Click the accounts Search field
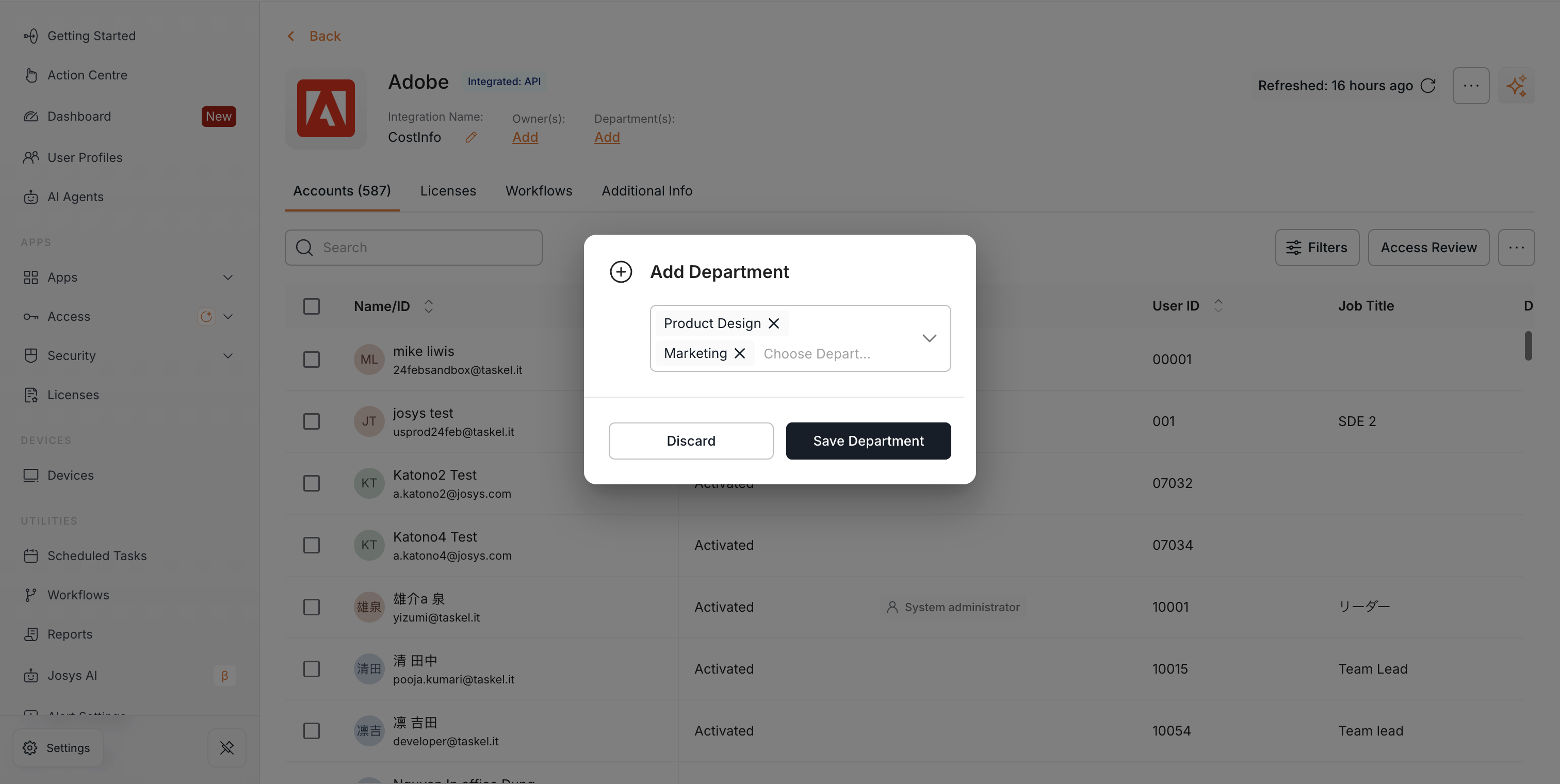 tap(414, 248)
